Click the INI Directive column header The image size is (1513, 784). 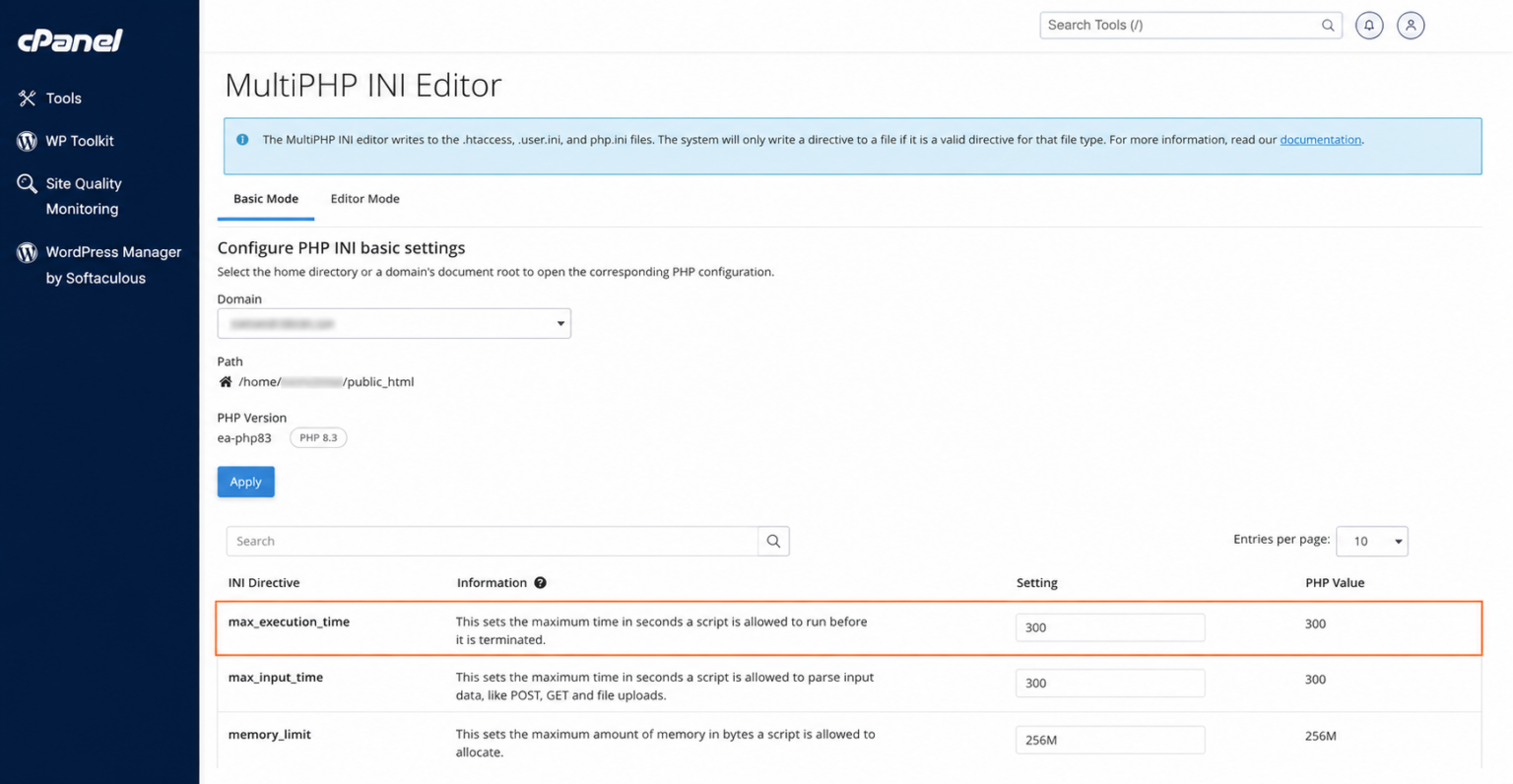264,583
